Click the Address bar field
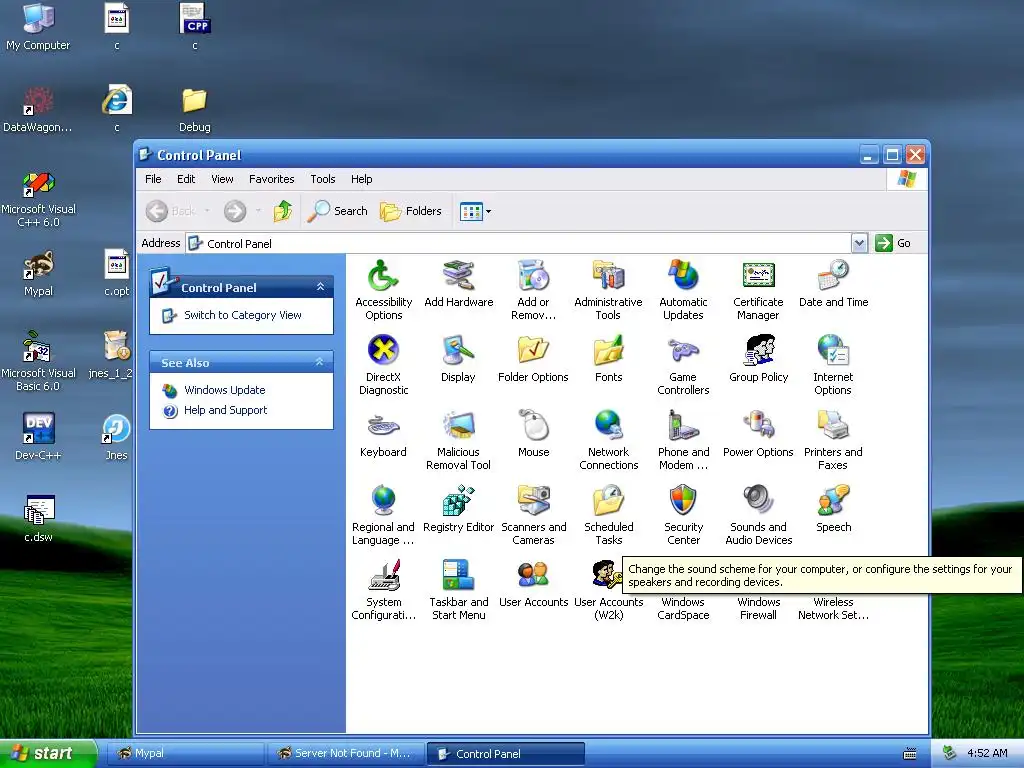Image resolution: width=1024 pixels, height=768 pixels. (x=519, y=243)
